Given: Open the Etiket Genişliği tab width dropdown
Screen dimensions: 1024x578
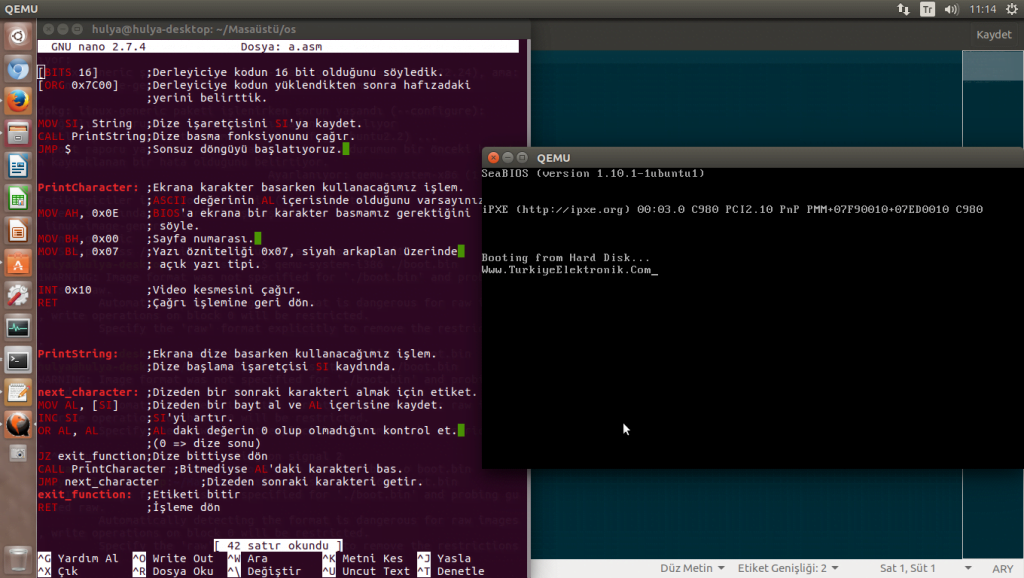Looking at the screenshot, I should [788, 568].
